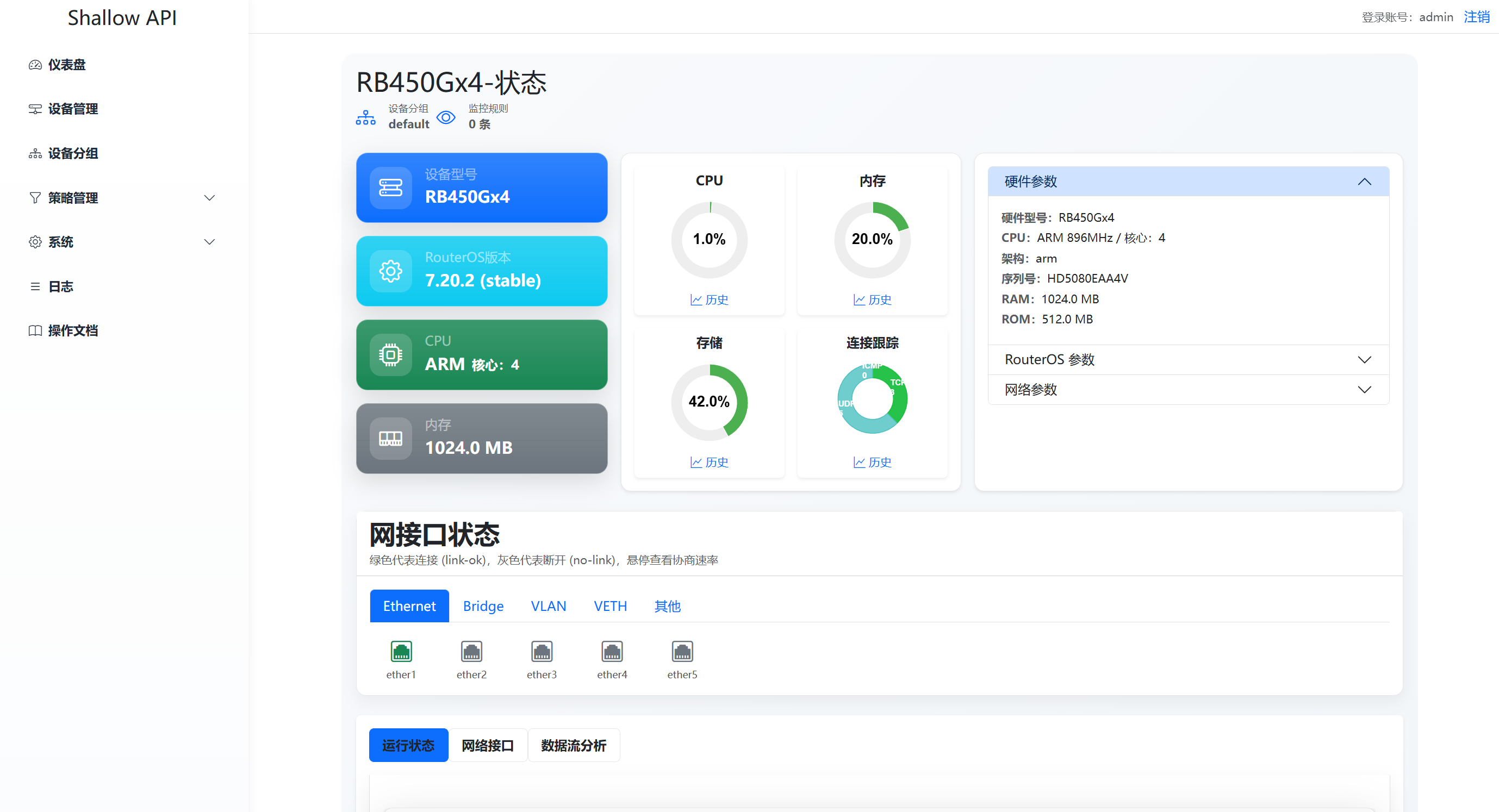Click the memory module icon
This screenshot has height=812, width=1499.
point(390,438)
